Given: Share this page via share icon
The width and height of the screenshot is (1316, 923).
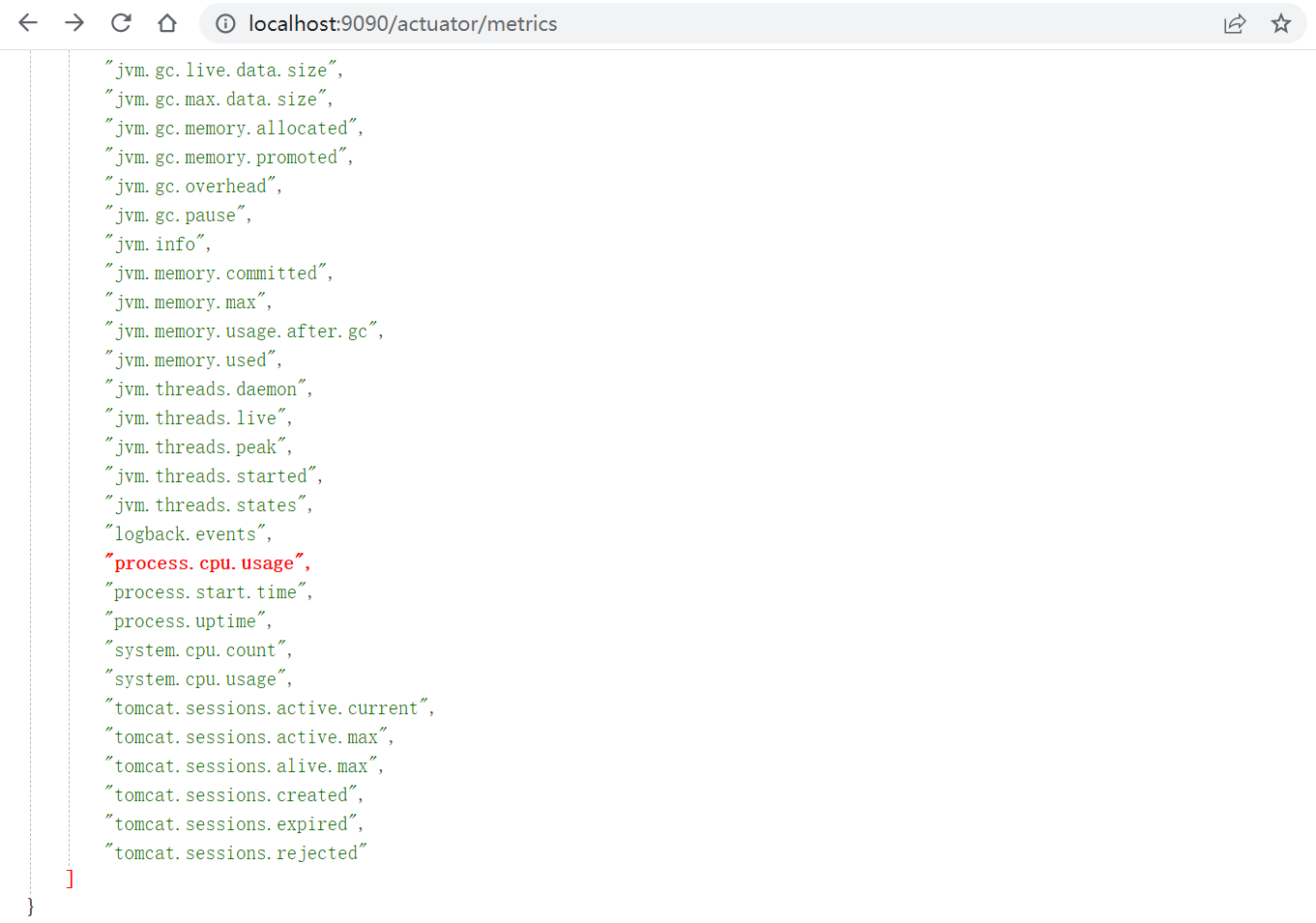Looking at the screenshot, I should coord(1235,23).
